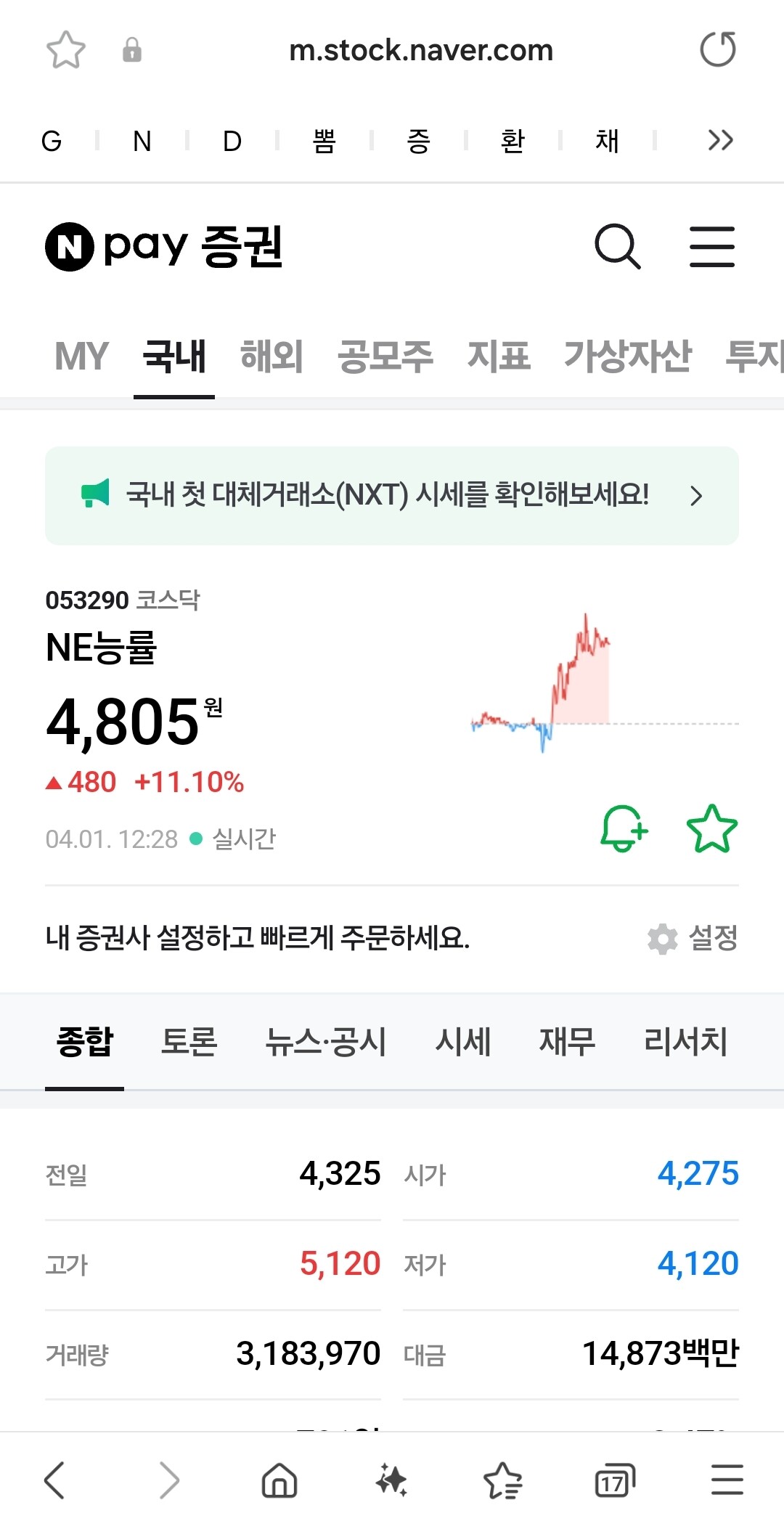Show the 17 open tabs
This screenshot has height=1529, width=784.
tap(614, 1481)
